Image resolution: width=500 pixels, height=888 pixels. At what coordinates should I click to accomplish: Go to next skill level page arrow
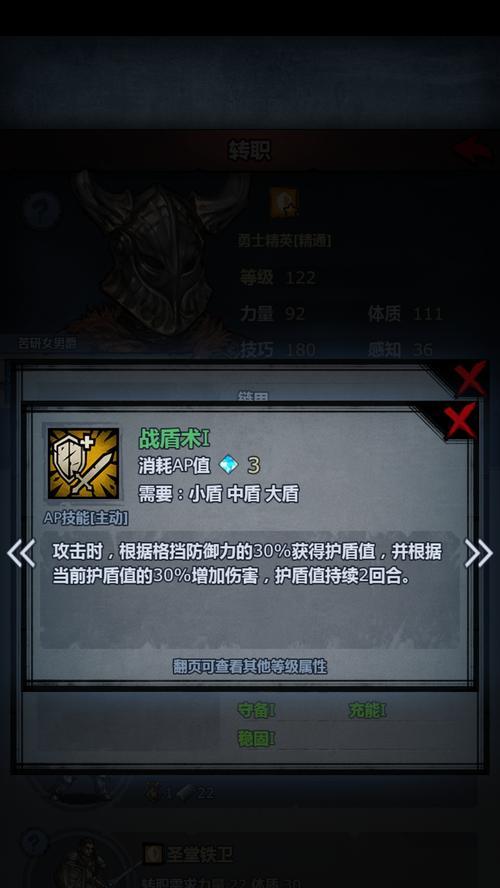point(479,553)
